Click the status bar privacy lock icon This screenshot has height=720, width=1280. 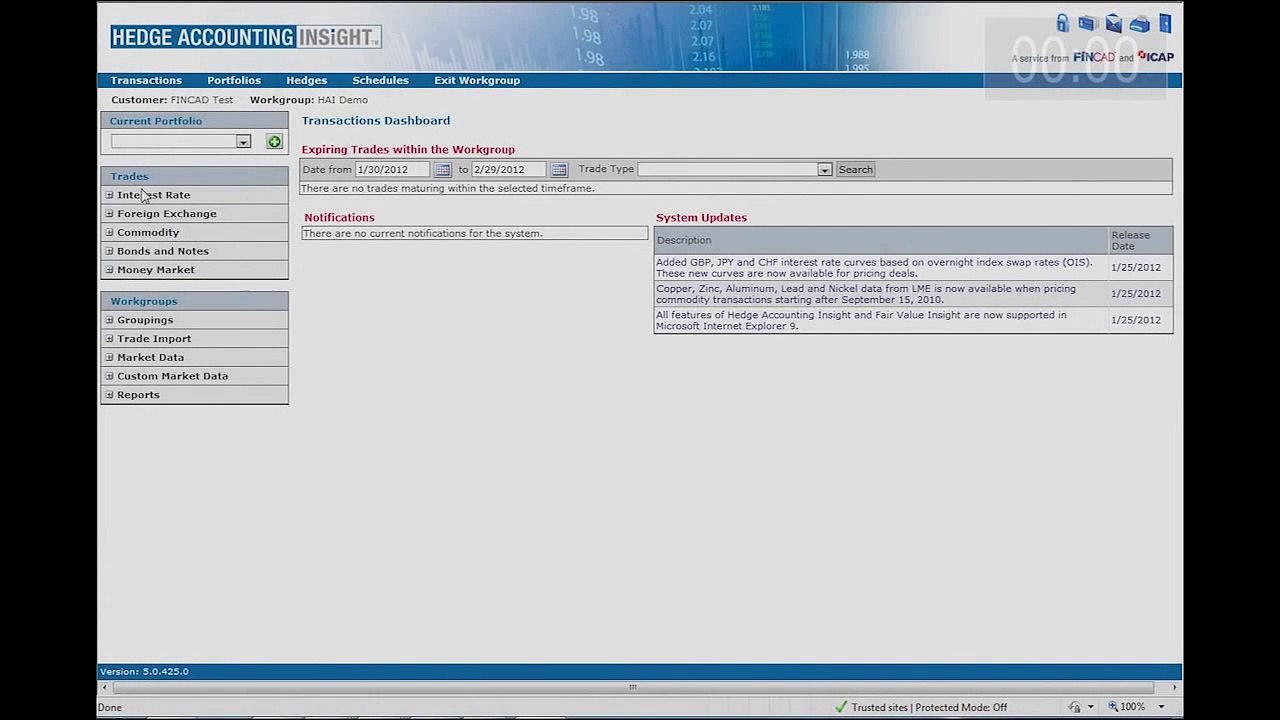click(1074, 707)
